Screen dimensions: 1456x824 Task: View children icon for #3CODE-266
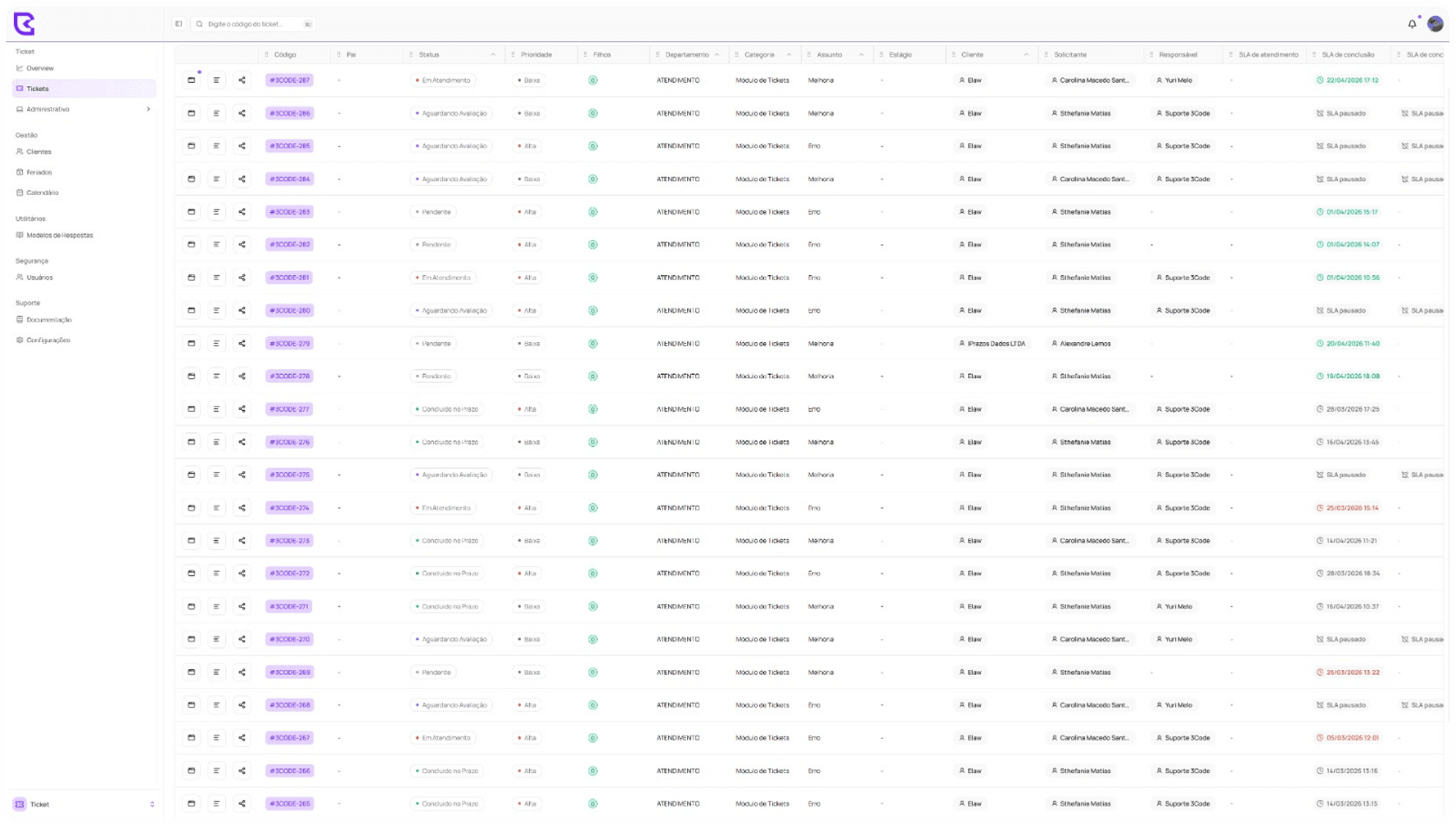593,770
